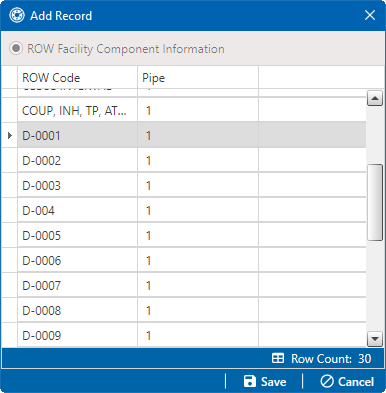Click the row indicator arrow beside D-0001
The image size is (386, 393).
click(10, 135)
